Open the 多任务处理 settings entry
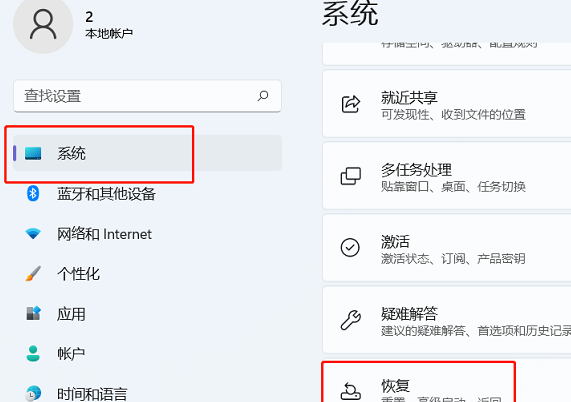The image size is (571, 402). click(447, 176)
